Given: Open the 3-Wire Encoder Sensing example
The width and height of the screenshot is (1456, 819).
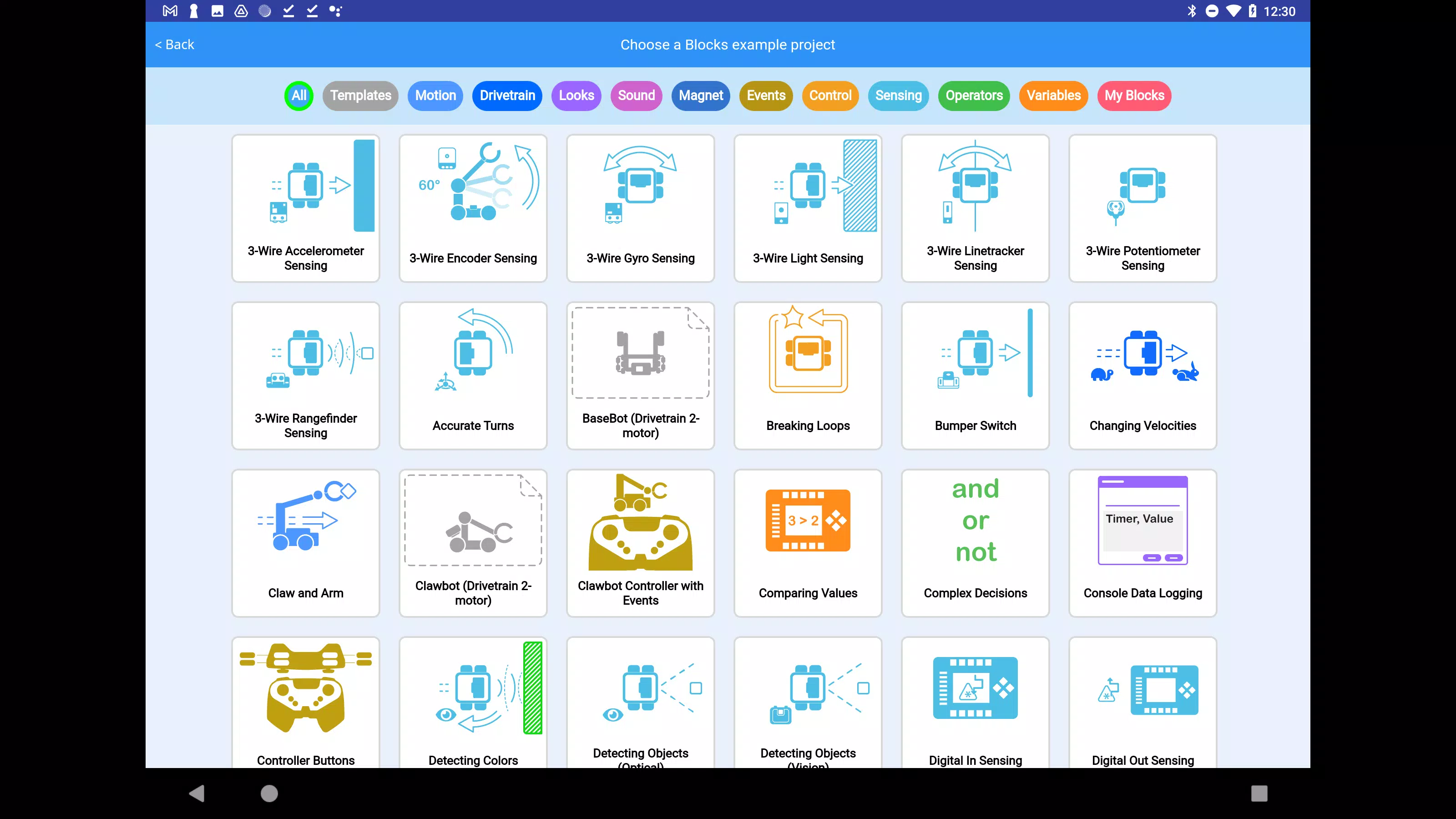Looking at the screenshot, I should click(473, 208).
